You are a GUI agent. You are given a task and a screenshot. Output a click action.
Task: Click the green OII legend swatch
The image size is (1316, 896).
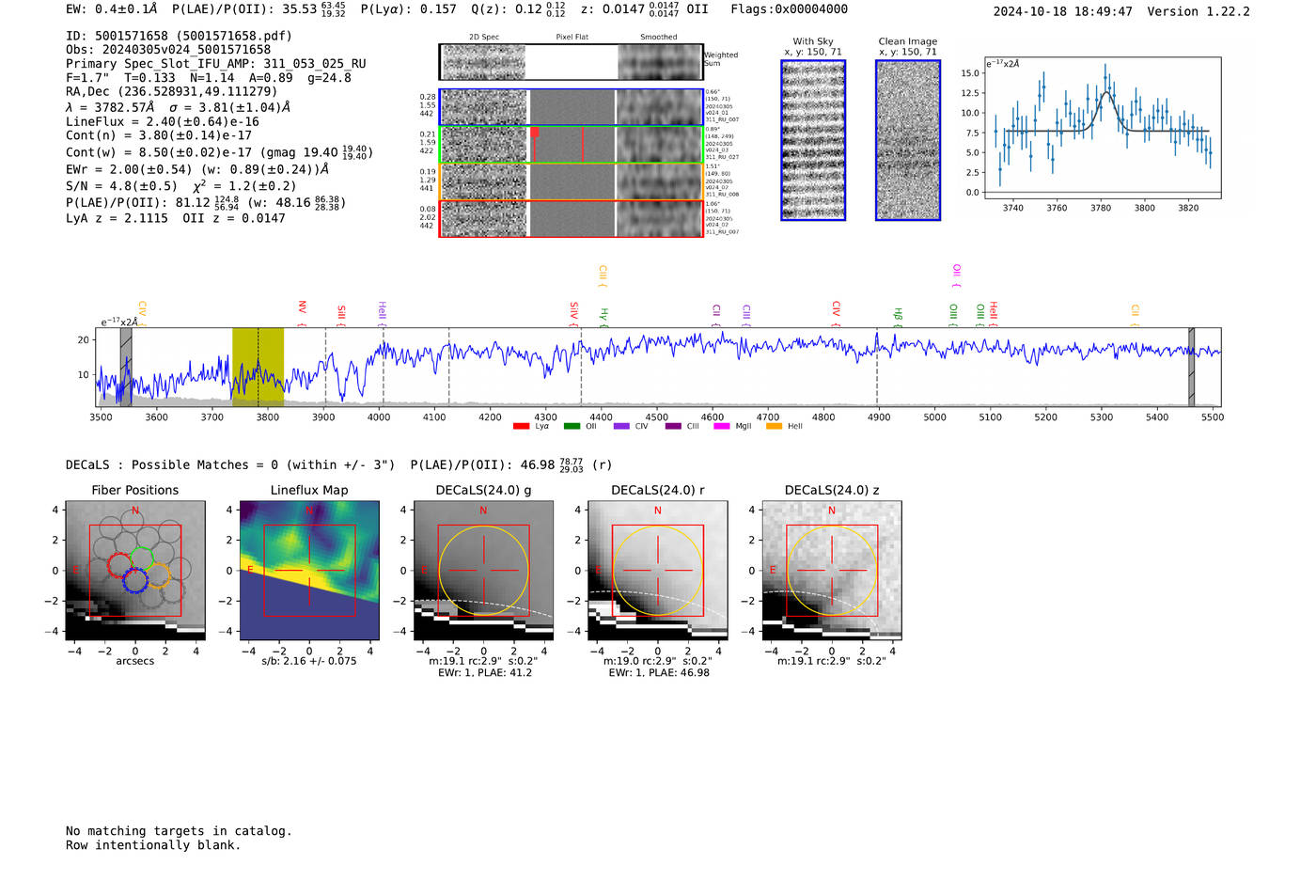coord(572,427)
